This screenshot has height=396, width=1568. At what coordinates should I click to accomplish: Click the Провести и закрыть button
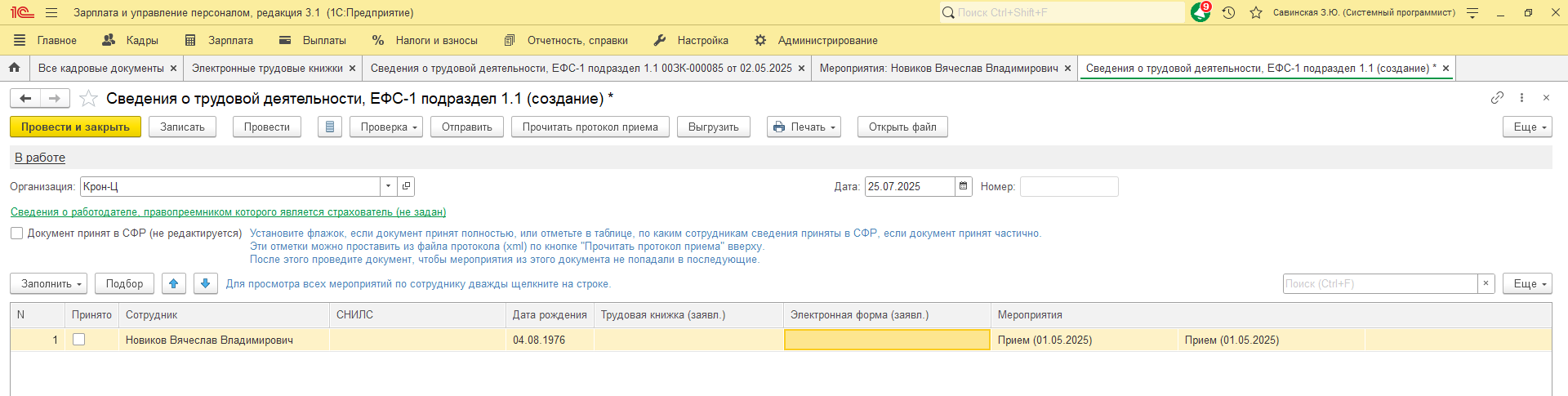coord(75,127)
